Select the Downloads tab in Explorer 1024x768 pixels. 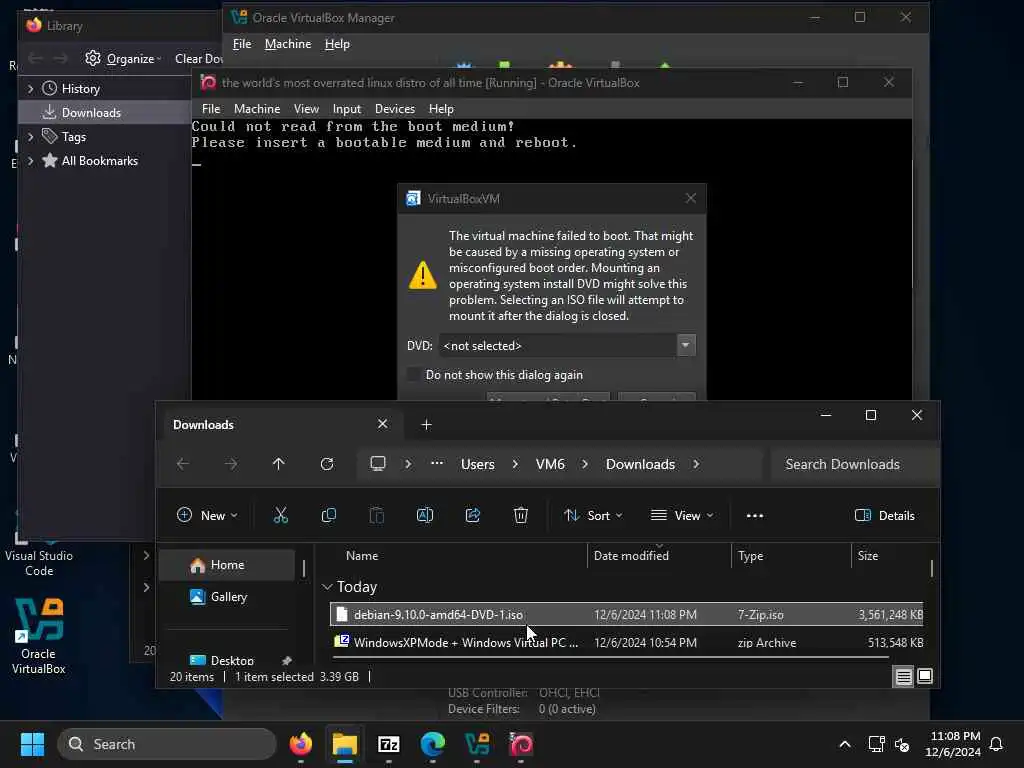(x=281, y=424)
